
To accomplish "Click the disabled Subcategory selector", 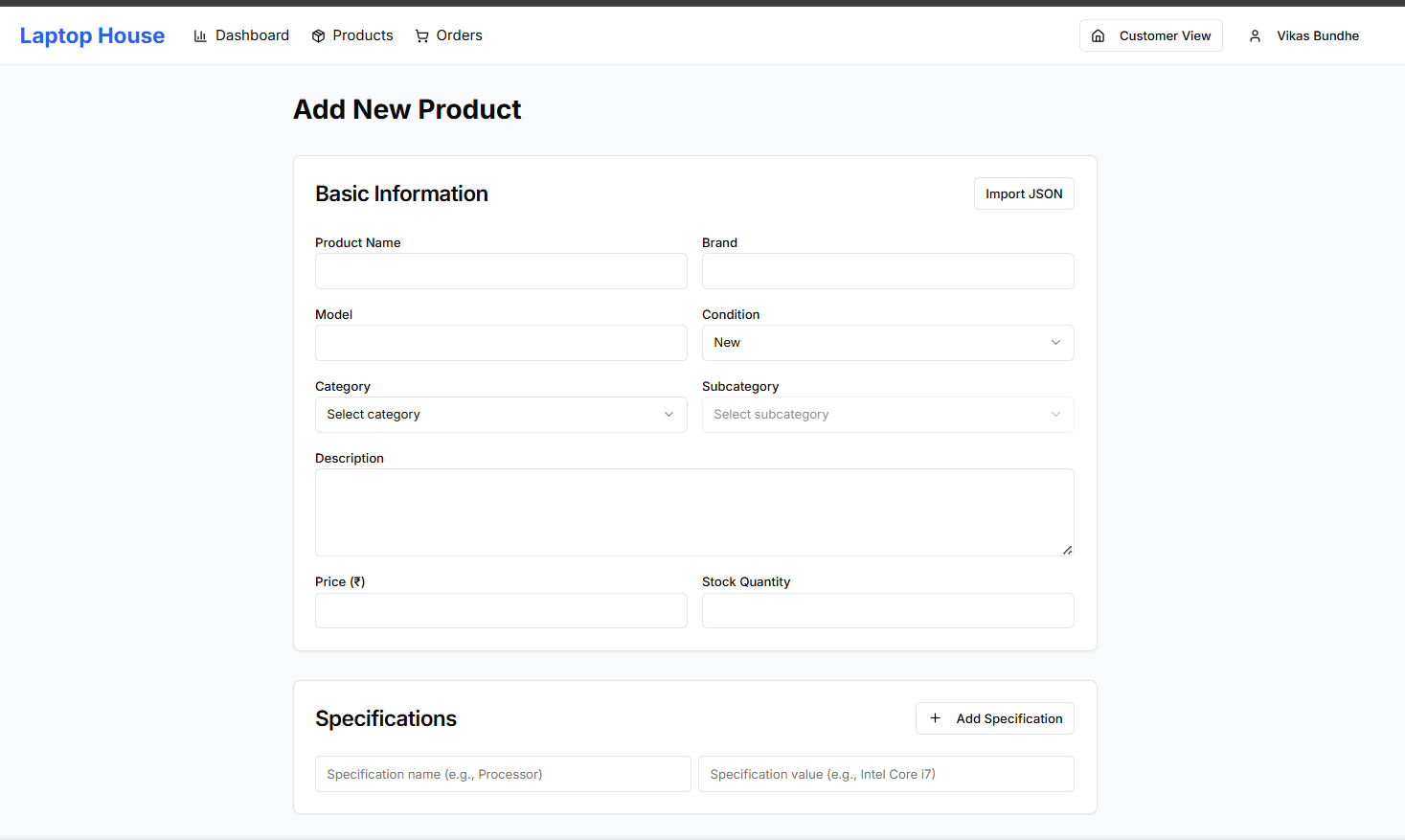I will pyautogui.click(x=887, y=414).
